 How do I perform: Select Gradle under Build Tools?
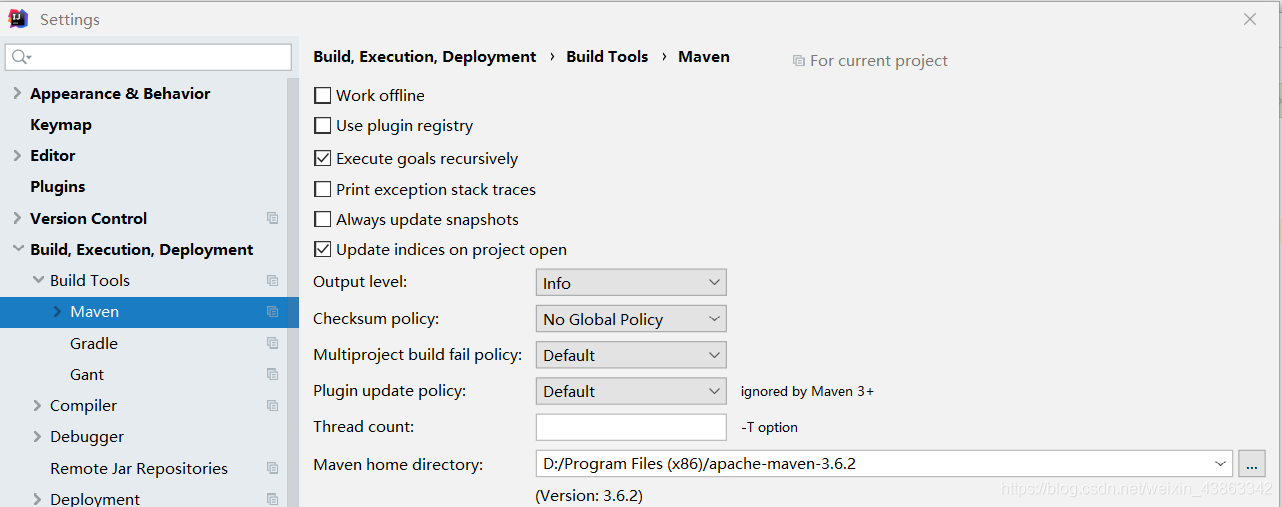coord(94,343)
